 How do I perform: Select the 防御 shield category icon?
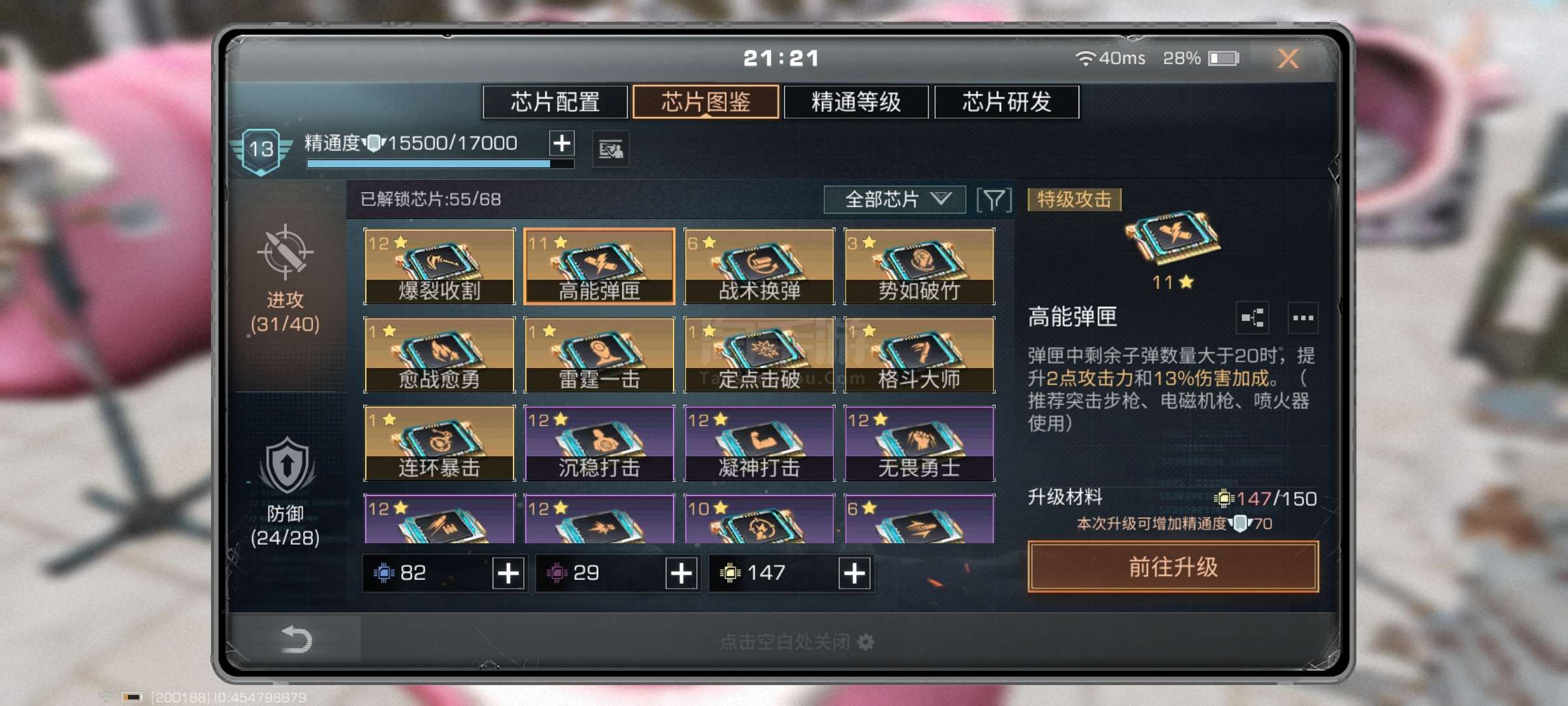click(286, 466)
